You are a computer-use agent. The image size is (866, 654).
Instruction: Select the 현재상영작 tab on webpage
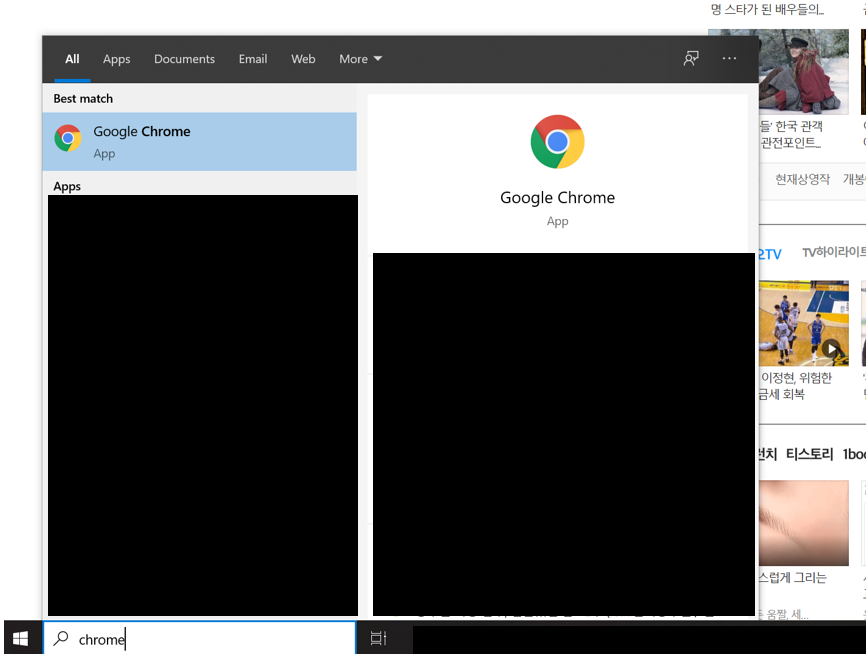[802, 179]
